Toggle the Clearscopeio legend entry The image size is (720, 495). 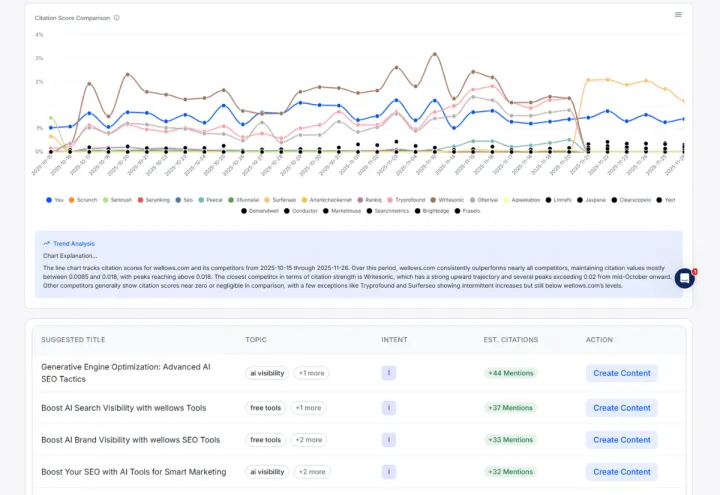tap(631, 200)
